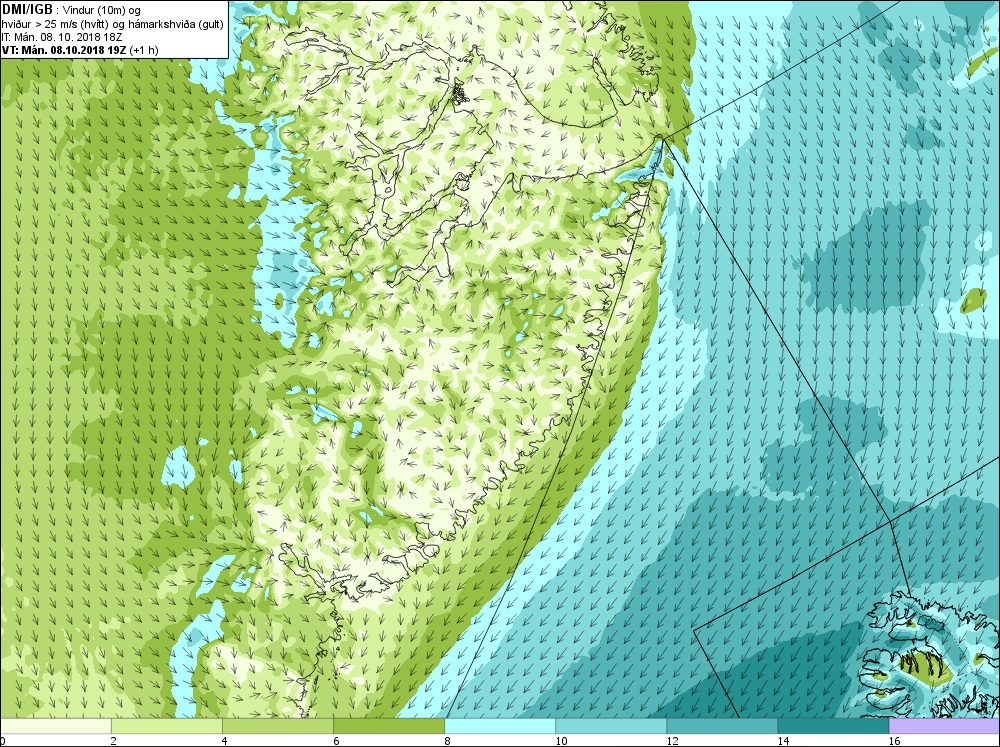Click the 'Vindur (10m) og' text

point(102,10)
